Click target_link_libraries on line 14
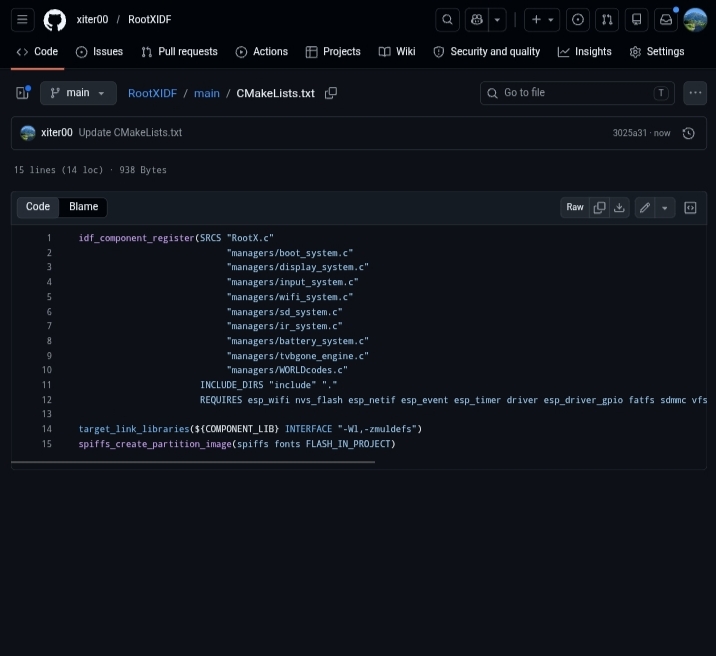 click(x=134, y=429)
